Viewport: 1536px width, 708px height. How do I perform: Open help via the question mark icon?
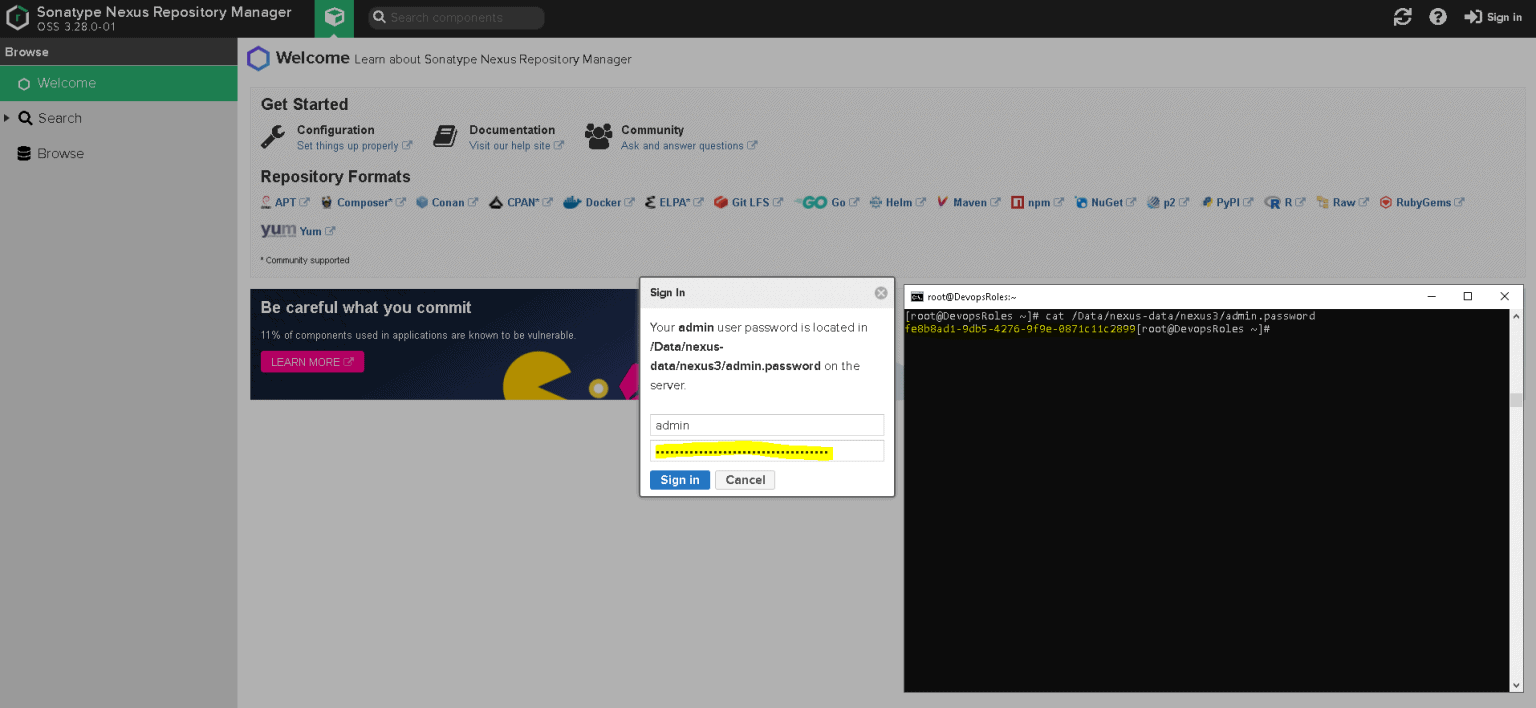pos(1438,17)
